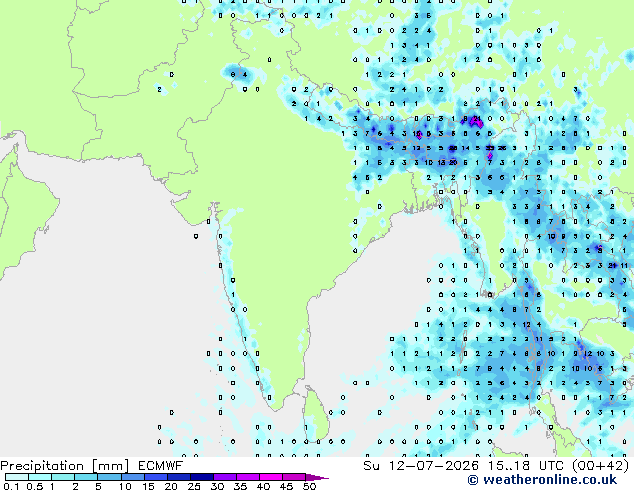
Task: Click the '35' legend tick label
Action: coord(241,486)
